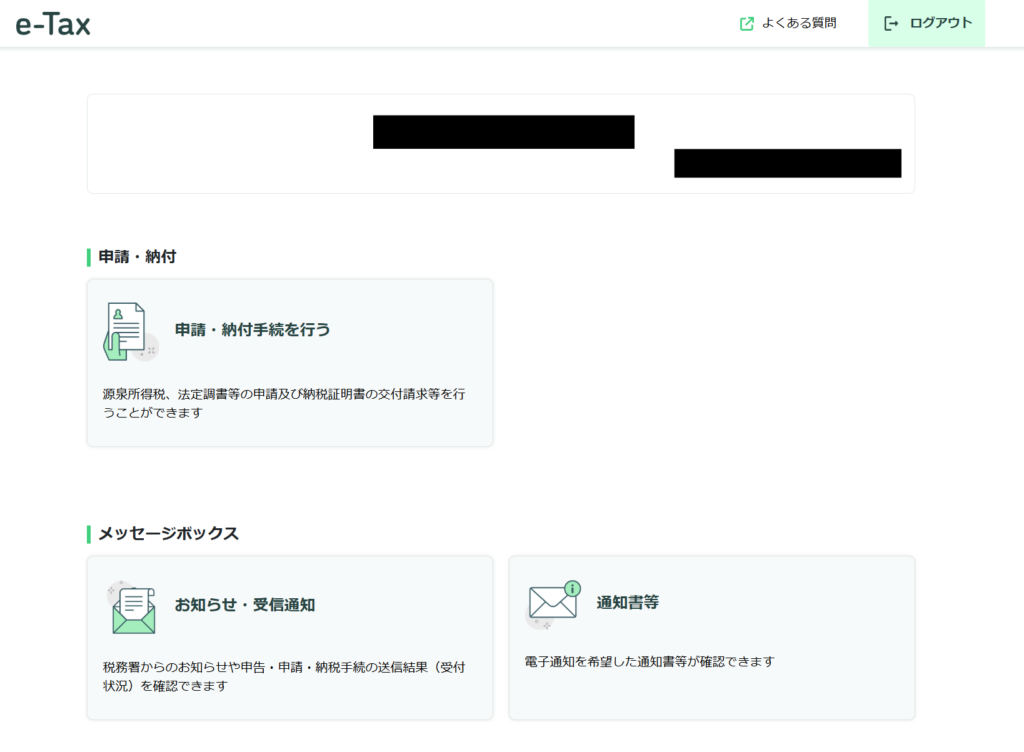The image size is (1024, 752).
Task: Click the description text starting 税務署からのお知らせ
Action: [283, 676]
